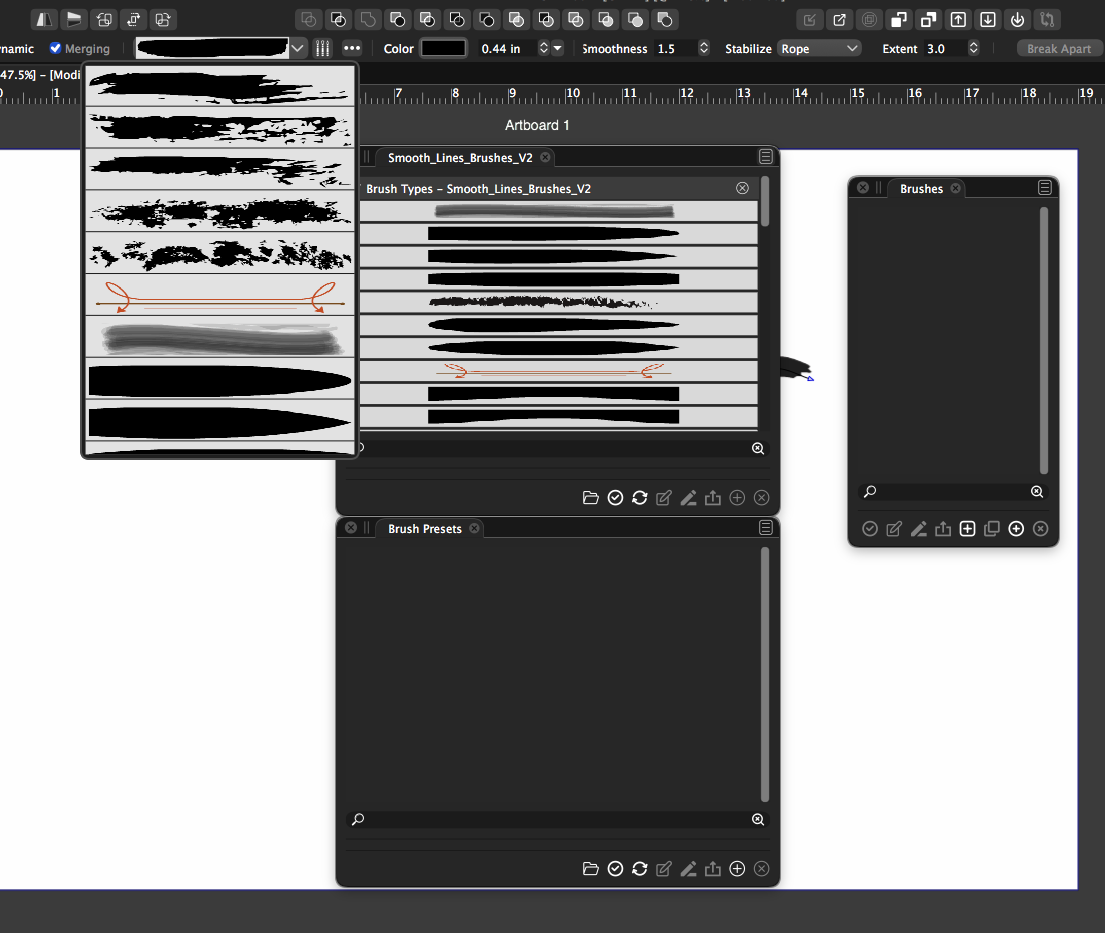Screen dimensions: 1105x933
Task: Click the black Color swatch
Action: pos(443,48)
